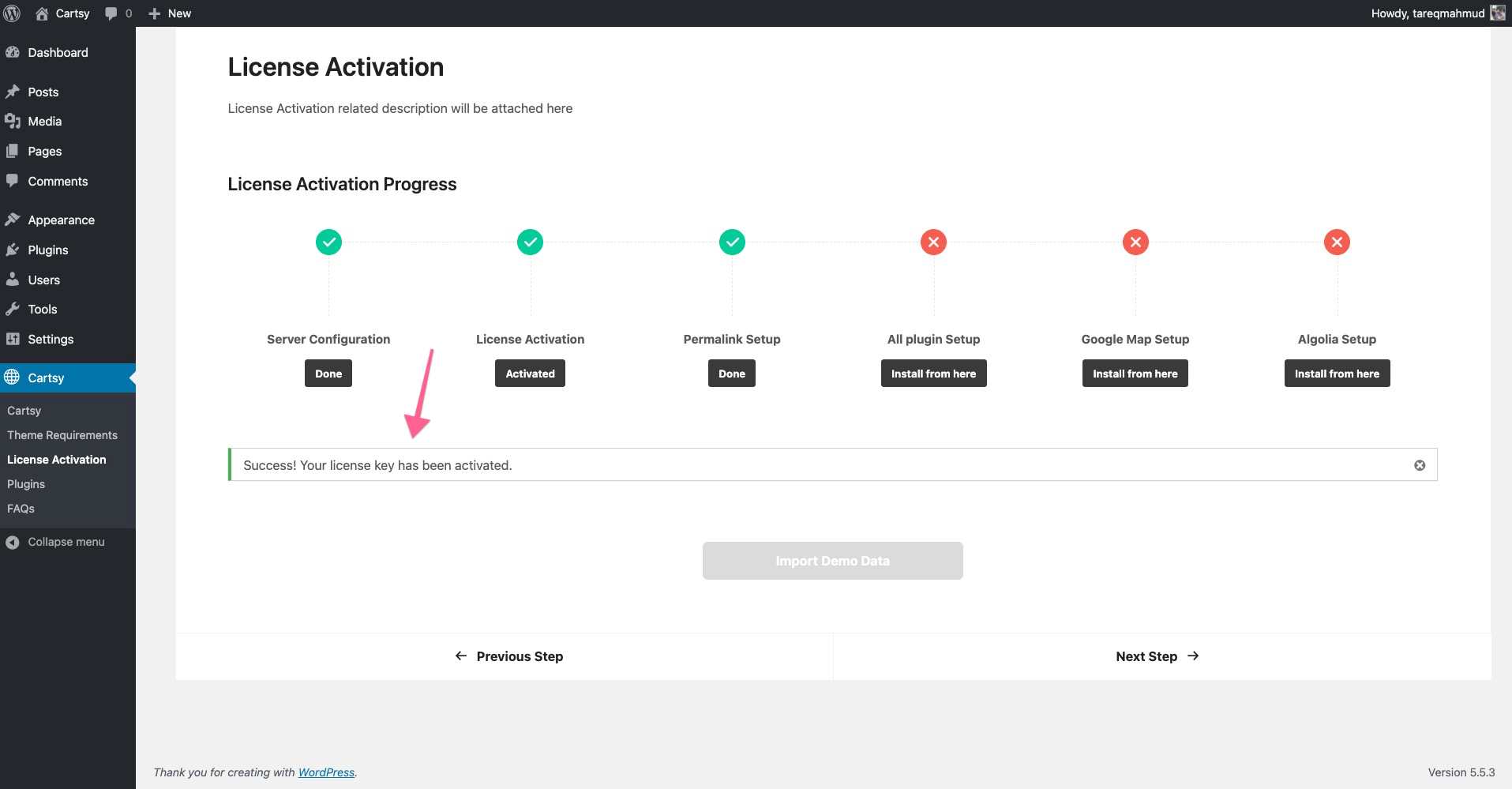The height and width of the screenshot is (789, 1512).
Task: Click Permalink Setup green check icon
Action: 732,242
